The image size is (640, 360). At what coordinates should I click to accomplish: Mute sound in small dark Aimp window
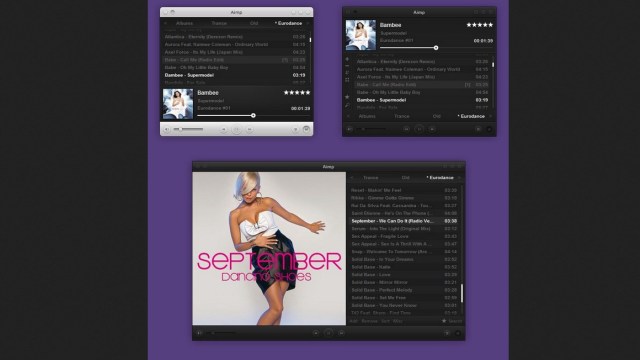(x=349, y=129)
